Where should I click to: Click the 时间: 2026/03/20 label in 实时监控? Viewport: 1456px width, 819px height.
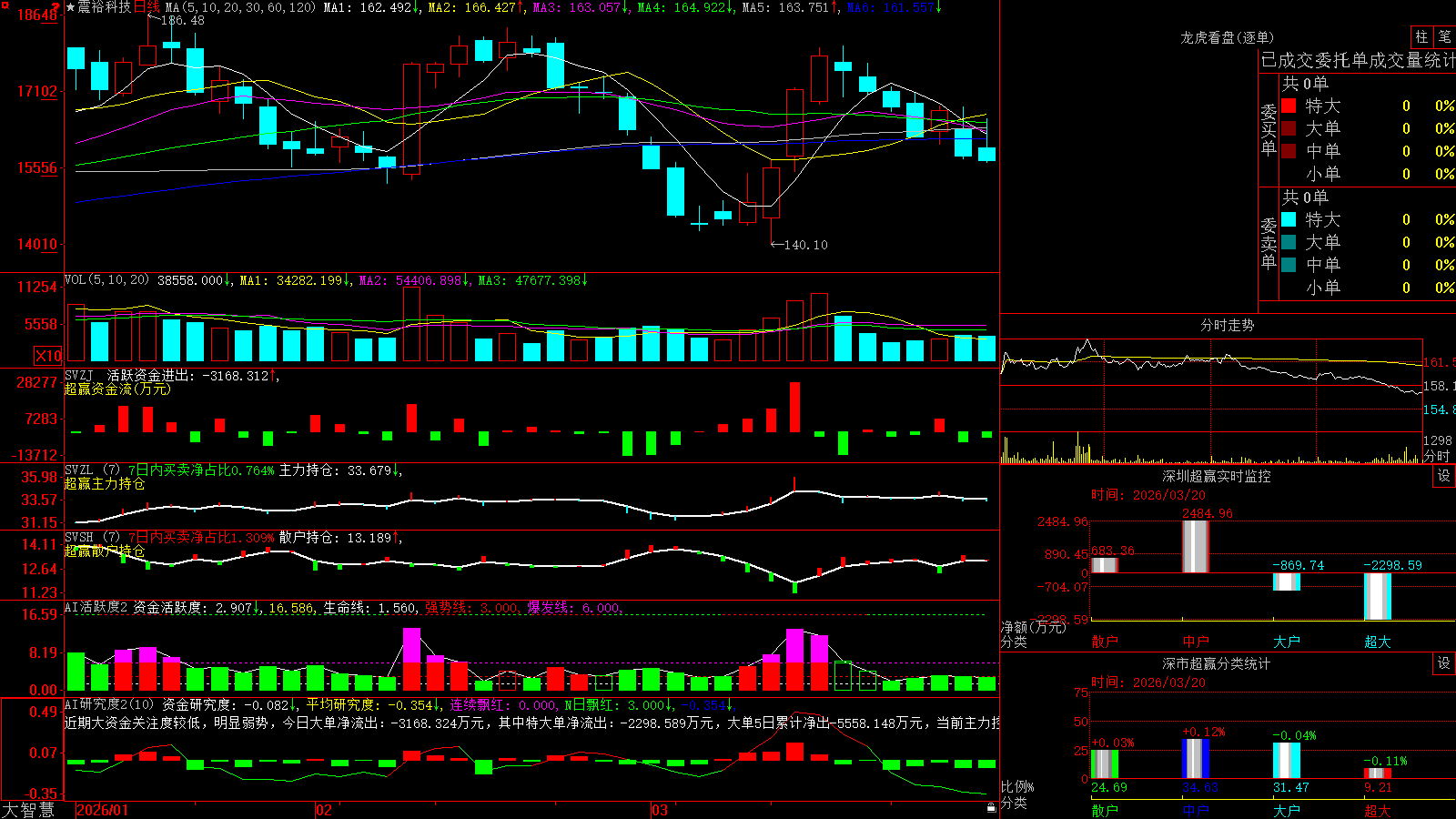[1148, 495]
